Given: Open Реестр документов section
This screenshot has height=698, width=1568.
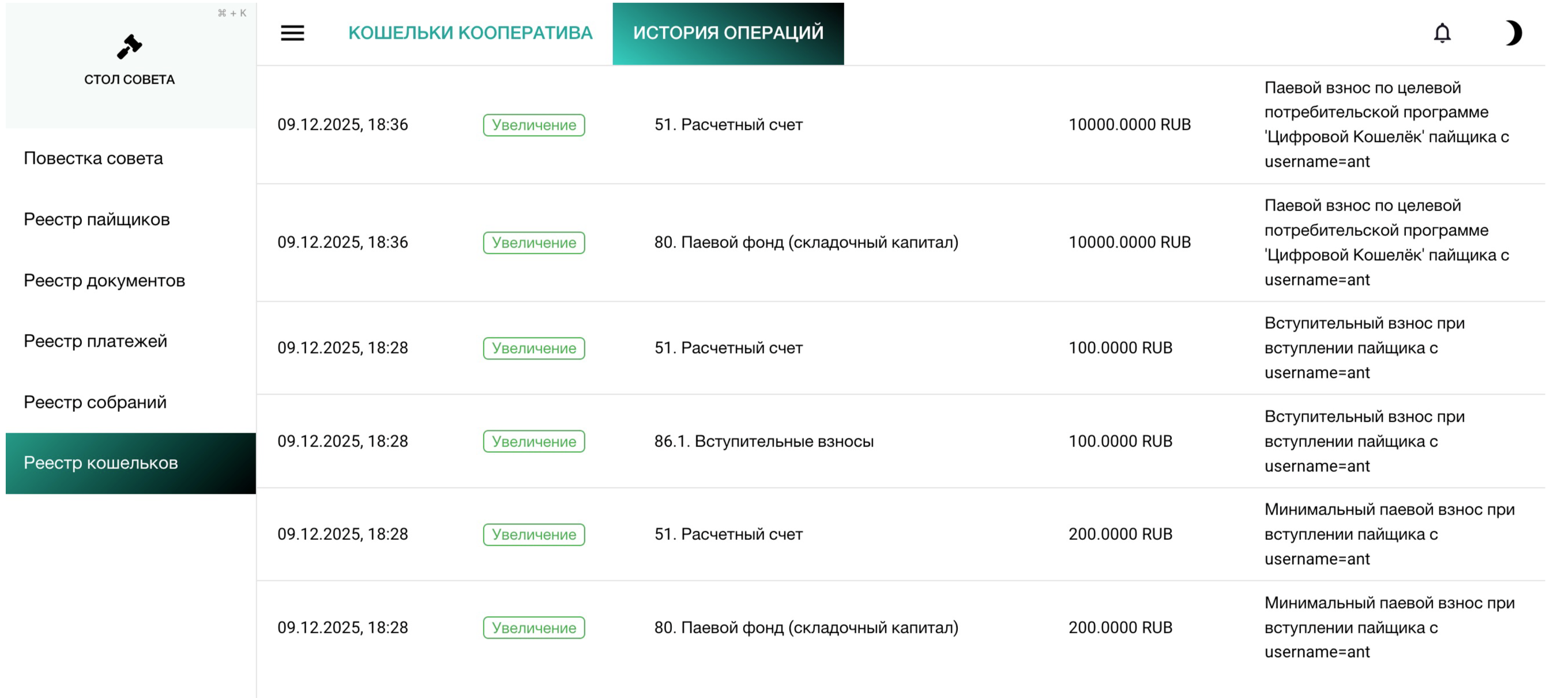Looking at the screenshot, I should pos(105,280).
